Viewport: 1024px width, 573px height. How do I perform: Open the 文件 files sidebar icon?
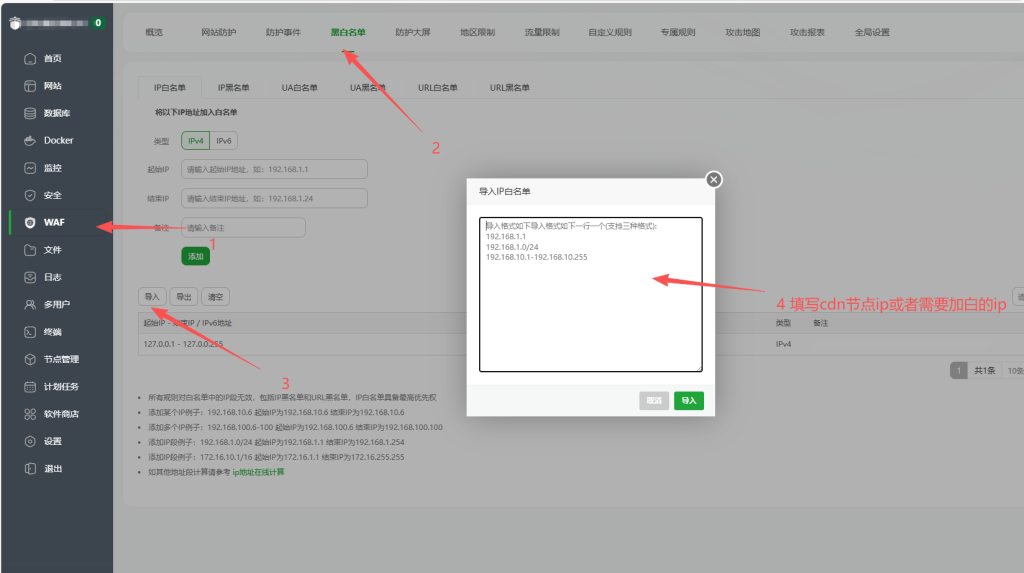pos(30,250)
